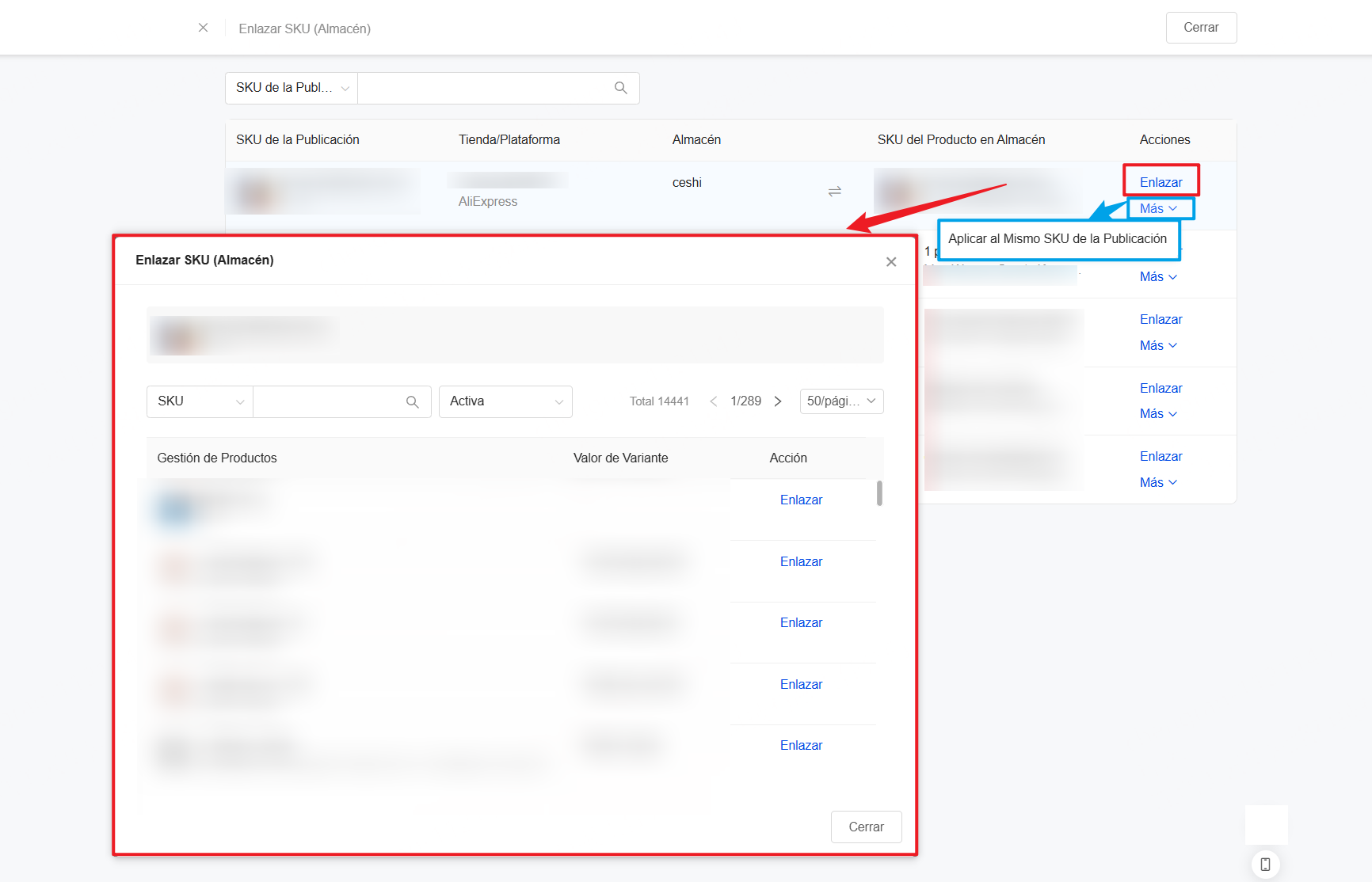Go to the next page of results
Screen dimensions: 1372x882
tap(778, 401)
